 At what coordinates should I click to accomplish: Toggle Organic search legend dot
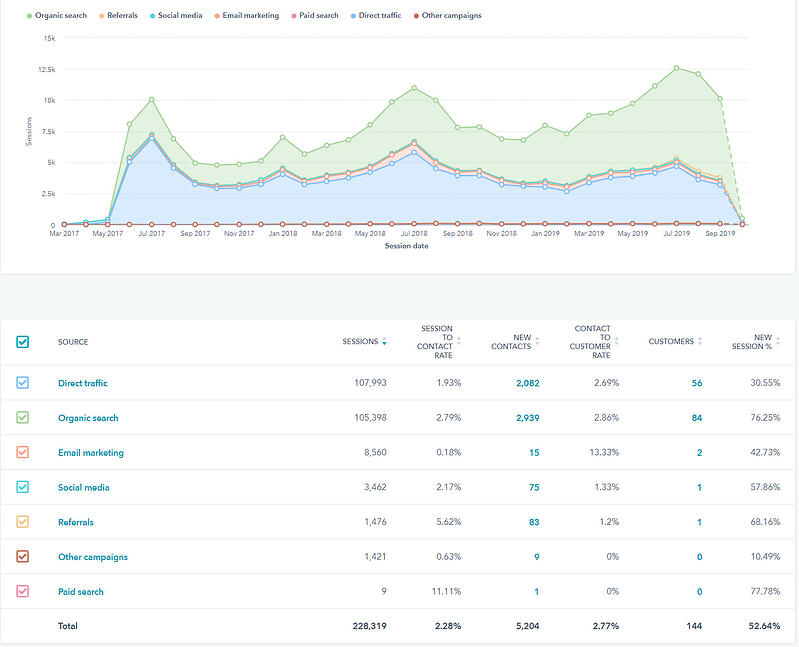pos(30,16)
